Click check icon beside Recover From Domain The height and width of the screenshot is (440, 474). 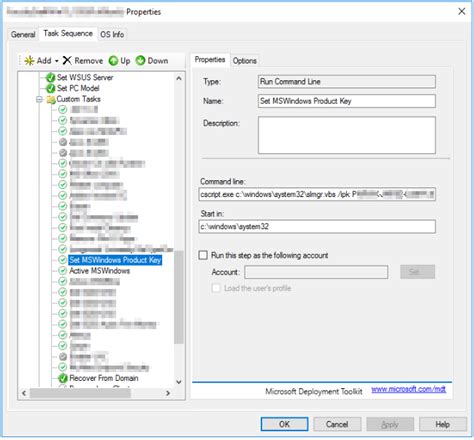coord(63,378)
